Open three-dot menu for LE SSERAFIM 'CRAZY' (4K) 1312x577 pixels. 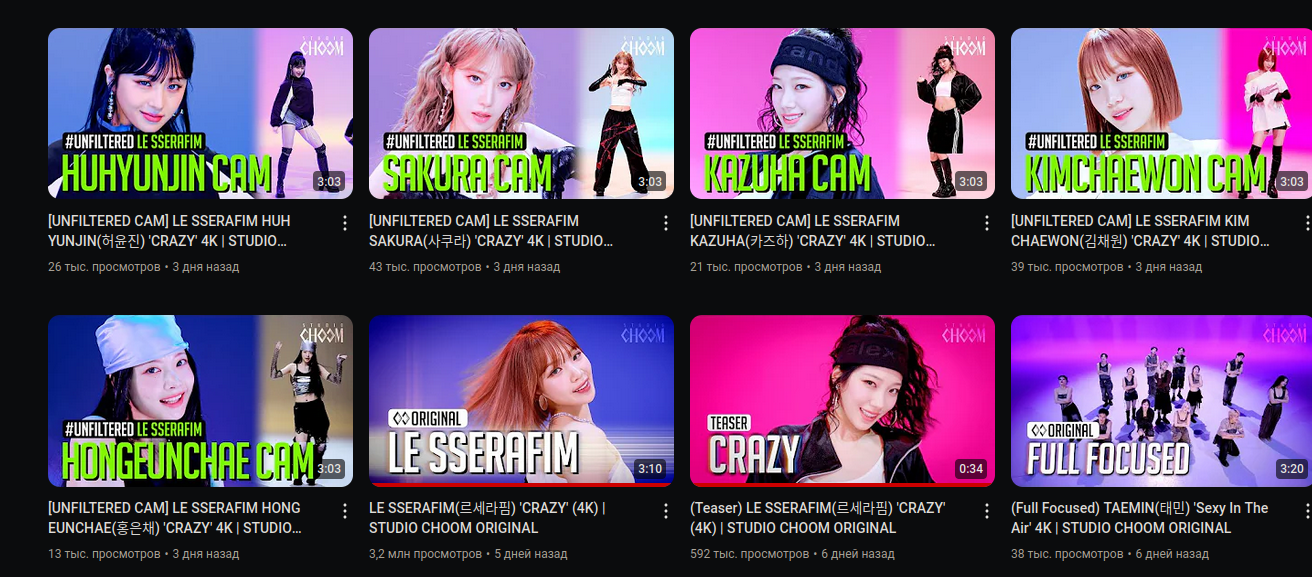tap(666, 510)
